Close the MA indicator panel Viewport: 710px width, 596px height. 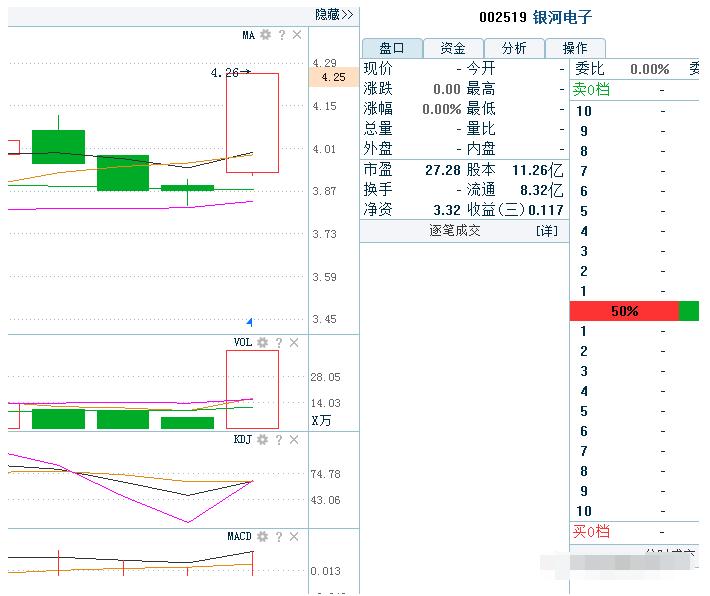point(297,34)
